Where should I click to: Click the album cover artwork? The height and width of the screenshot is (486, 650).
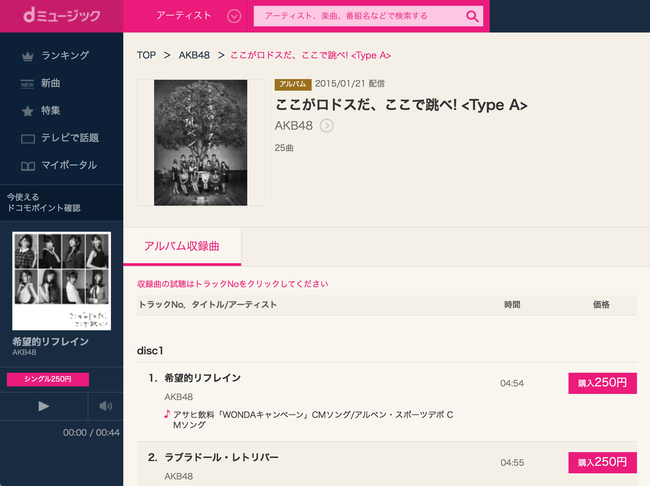click(x=201, y=143)
